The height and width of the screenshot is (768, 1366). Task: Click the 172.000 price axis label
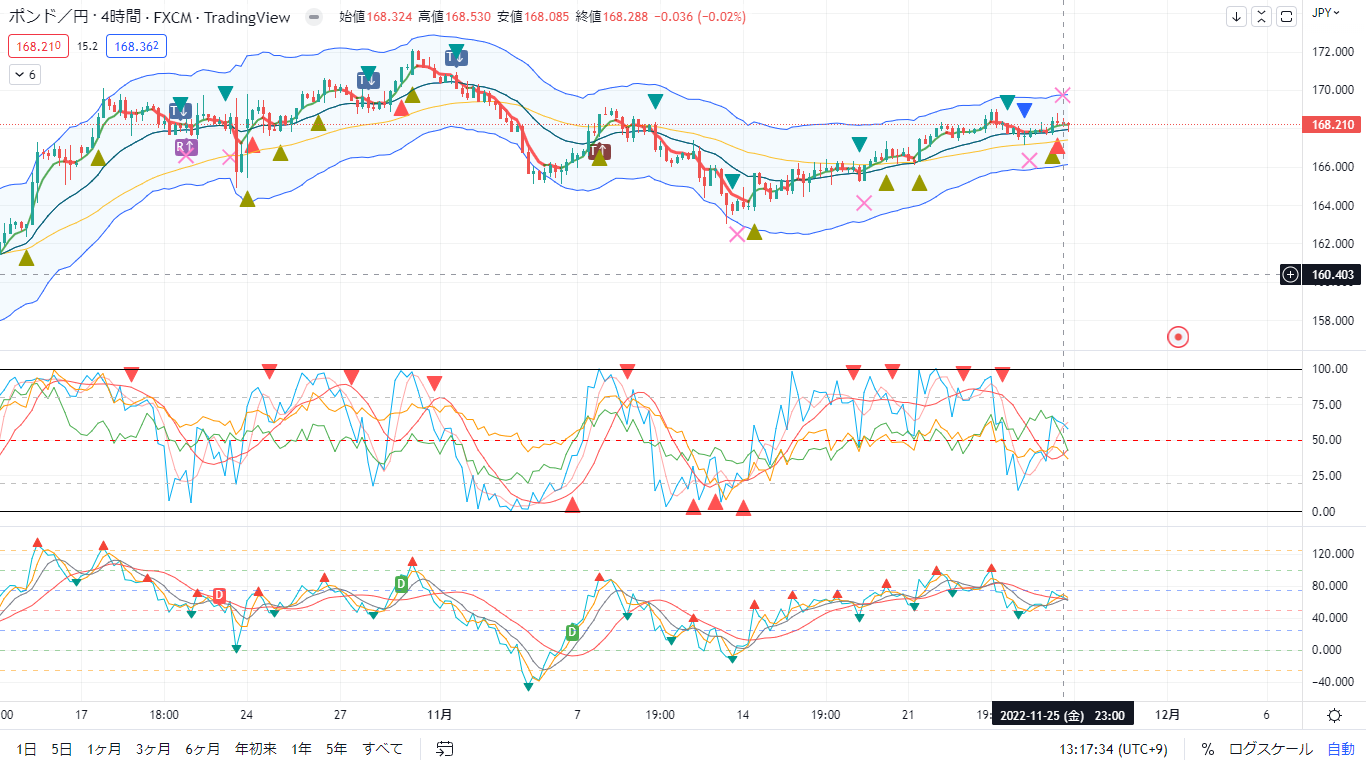point(1332,52)
